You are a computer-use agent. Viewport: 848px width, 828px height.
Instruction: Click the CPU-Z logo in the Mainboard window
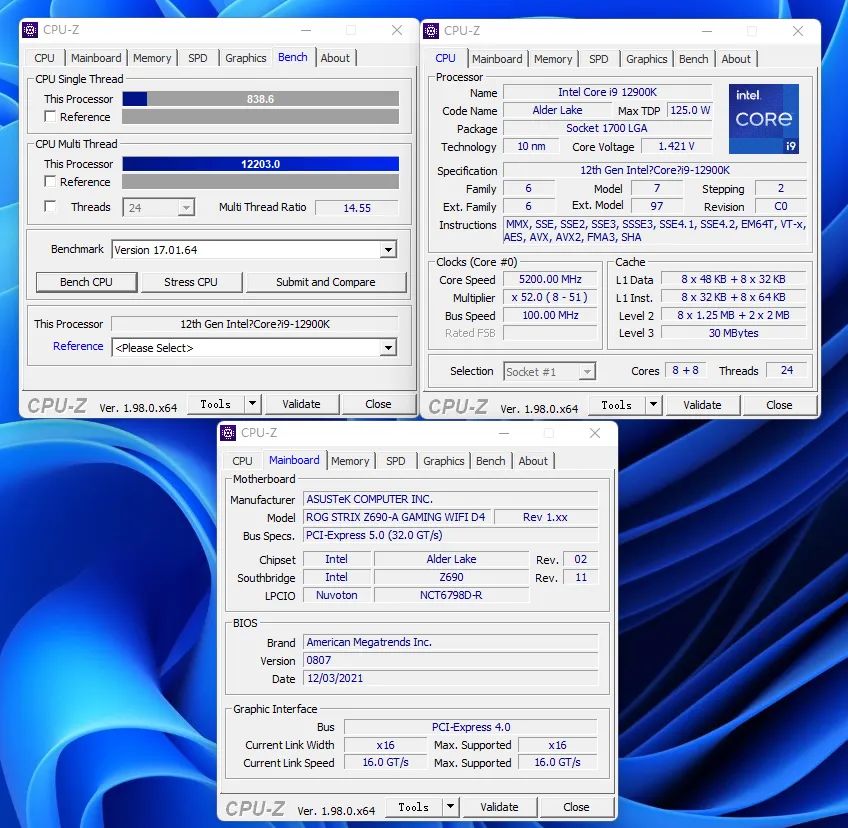coord(255,806)
